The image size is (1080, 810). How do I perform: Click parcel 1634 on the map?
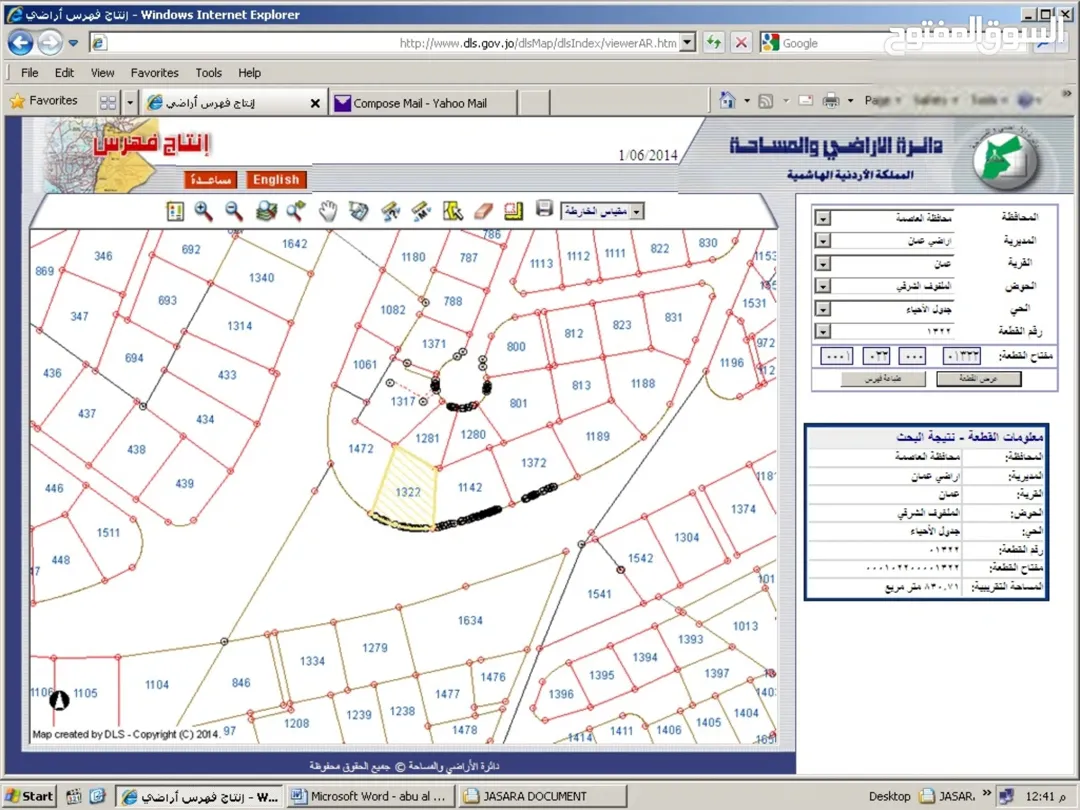click(x=470, y=621)
